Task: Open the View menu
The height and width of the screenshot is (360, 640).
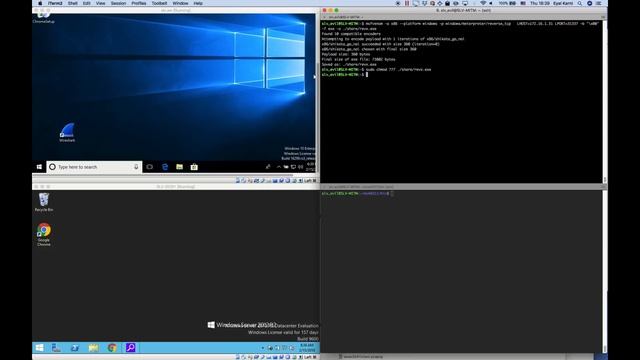Action: click(x=100, y=3)
